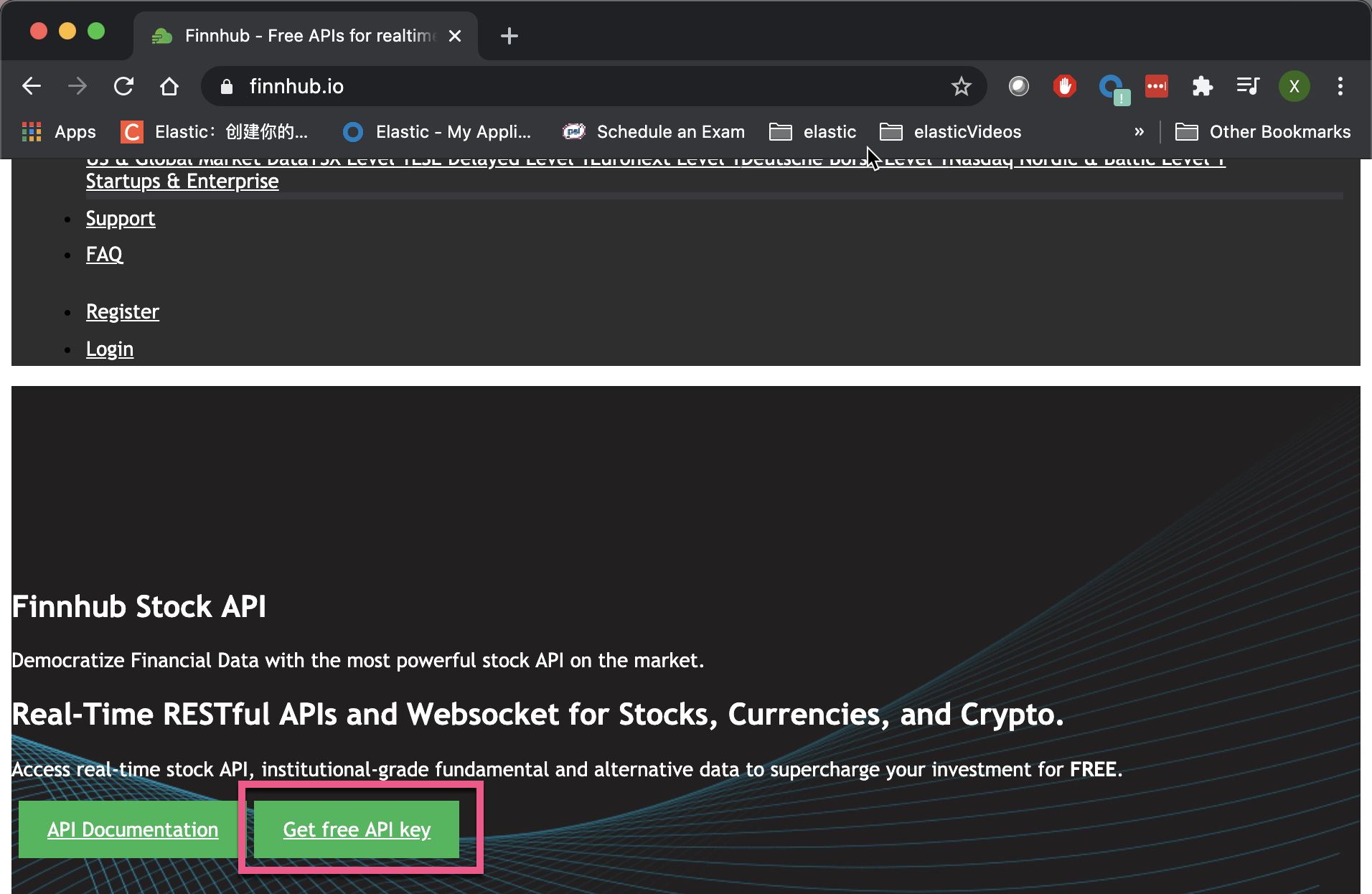Reload the current page
1372x894 pixels.
pos(123,86)
